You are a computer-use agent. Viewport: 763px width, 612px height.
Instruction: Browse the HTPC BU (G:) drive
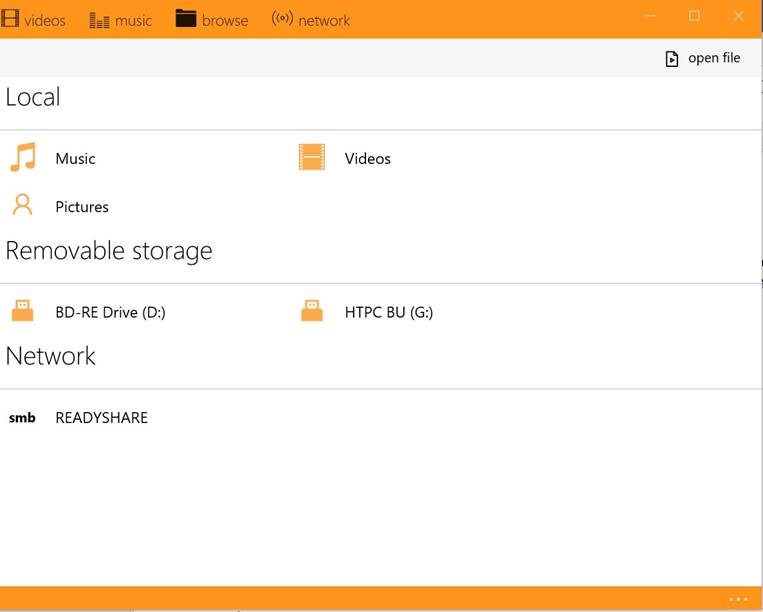(x=389, y=312)
